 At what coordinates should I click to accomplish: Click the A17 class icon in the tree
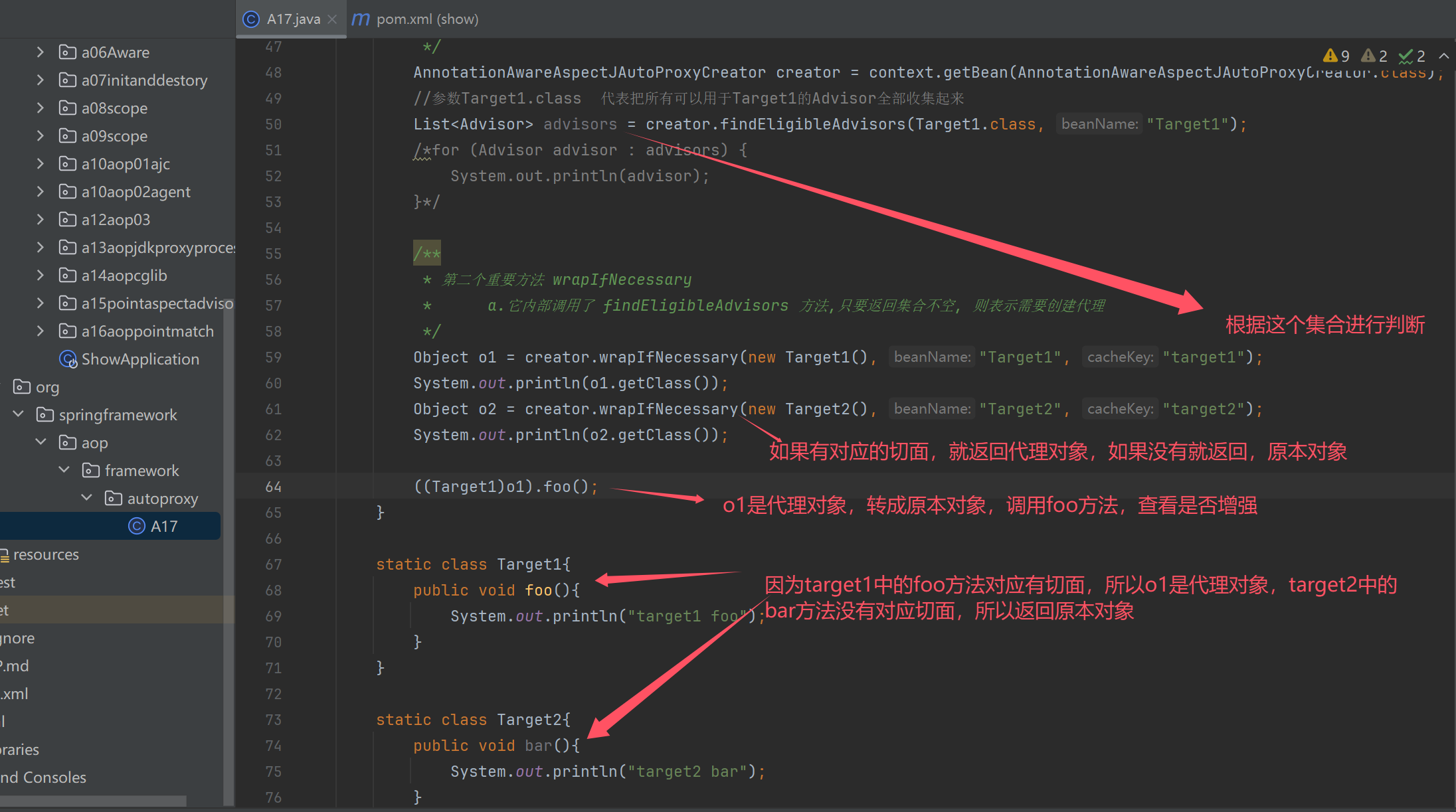pyautogui.click(x=136, y=526)
